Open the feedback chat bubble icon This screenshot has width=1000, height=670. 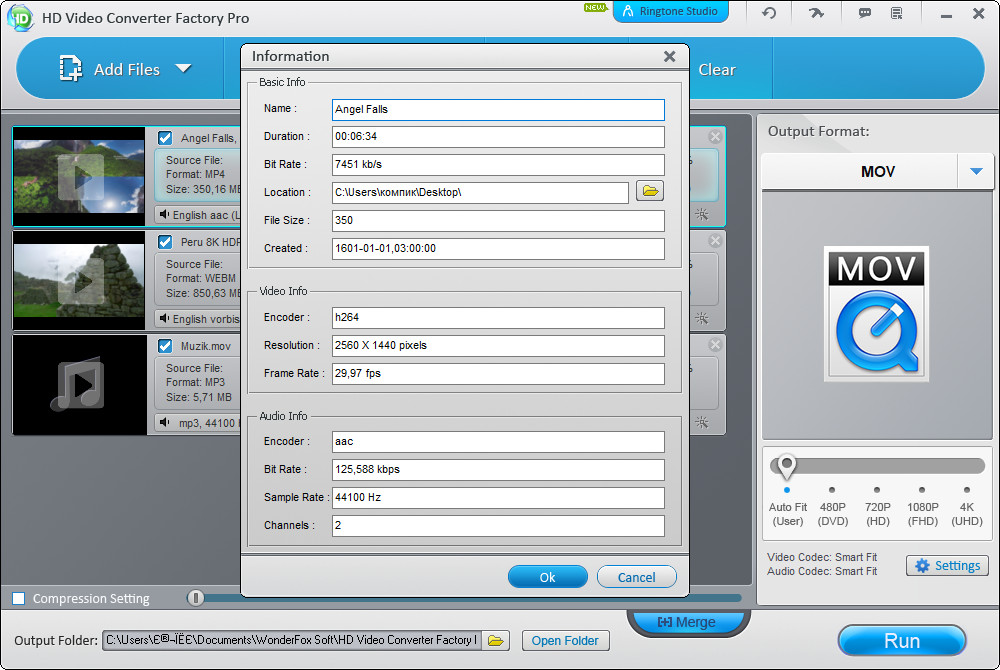(864, 13)
